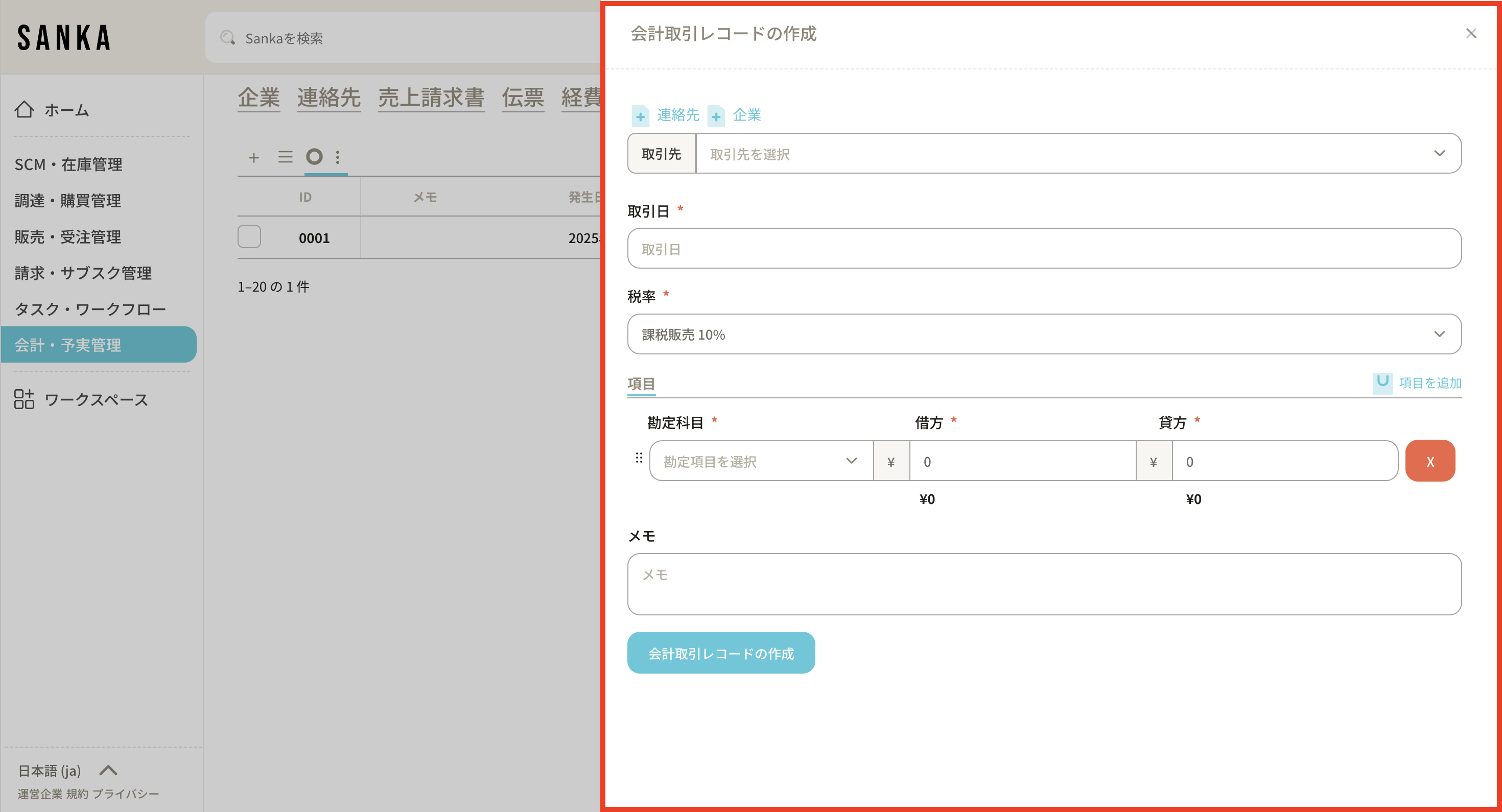Click the 会計取引レコードの作成 submit button
Viewport: 1502px width, 812px height.
(721, 654)
